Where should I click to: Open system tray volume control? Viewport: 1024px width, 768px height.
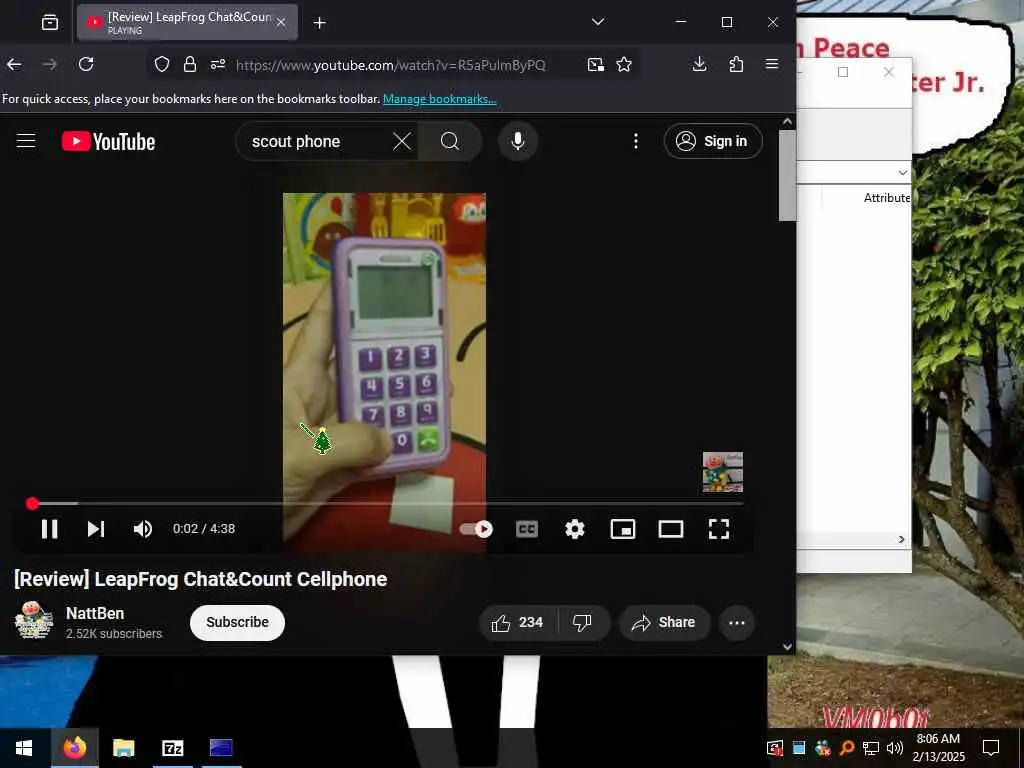[895, 748]
